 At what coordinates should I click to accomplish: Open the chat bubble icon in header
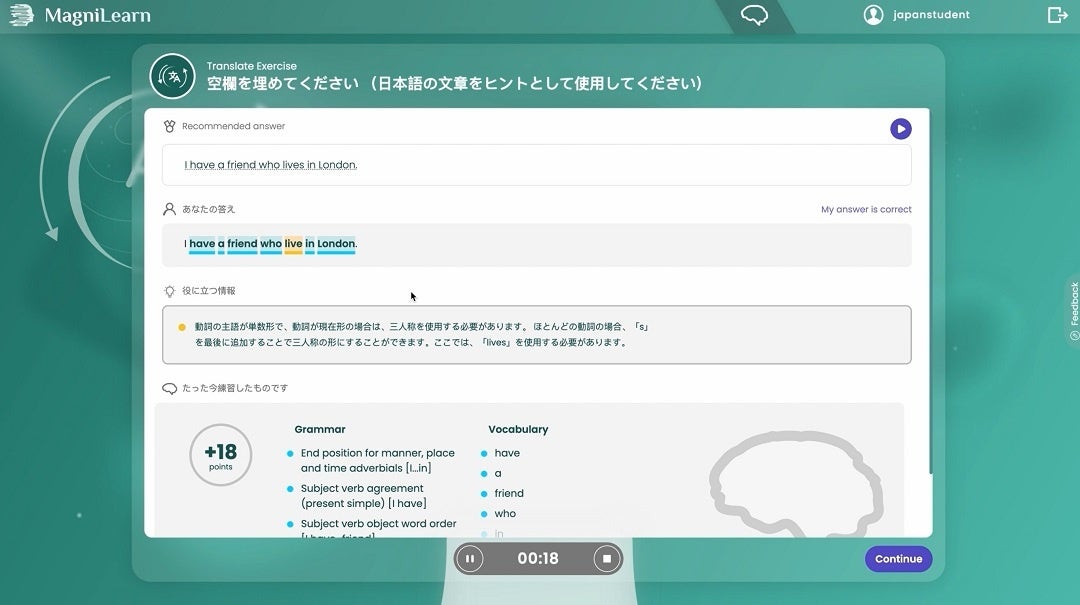pyautogui.click(x=754, y=16)
